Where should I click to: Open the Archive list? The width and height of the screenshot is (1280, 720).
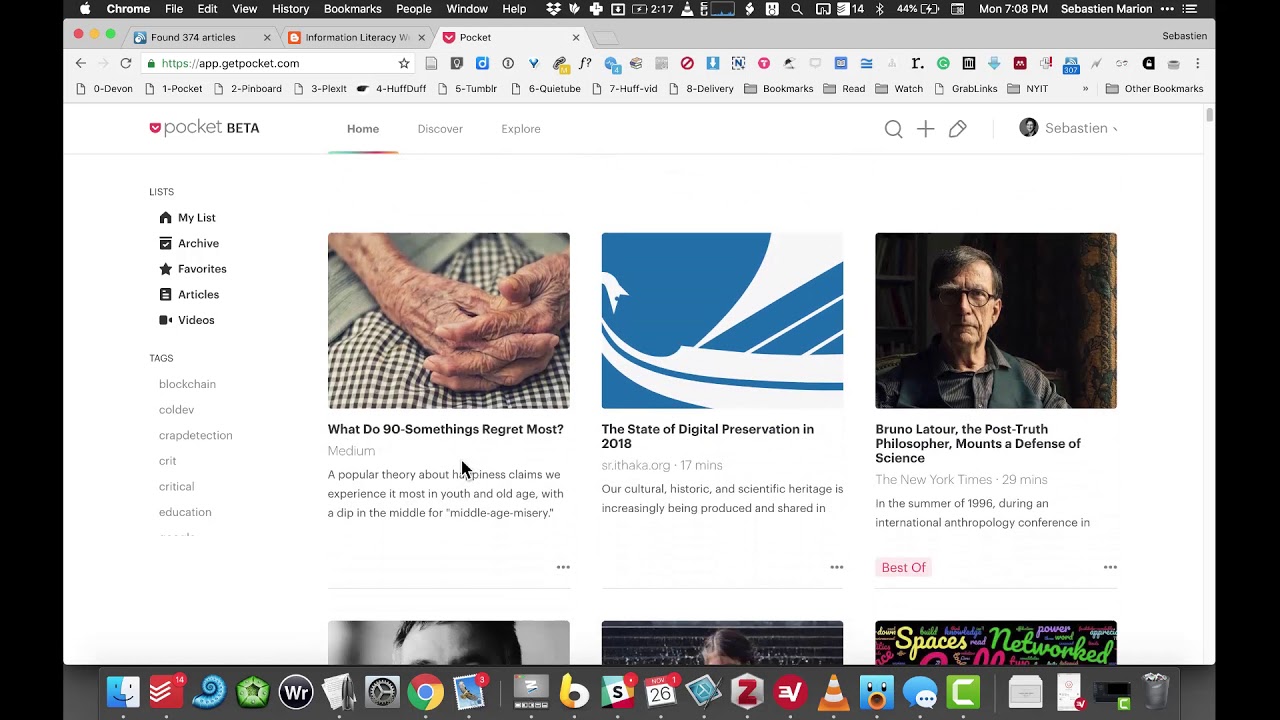point(188,243)
